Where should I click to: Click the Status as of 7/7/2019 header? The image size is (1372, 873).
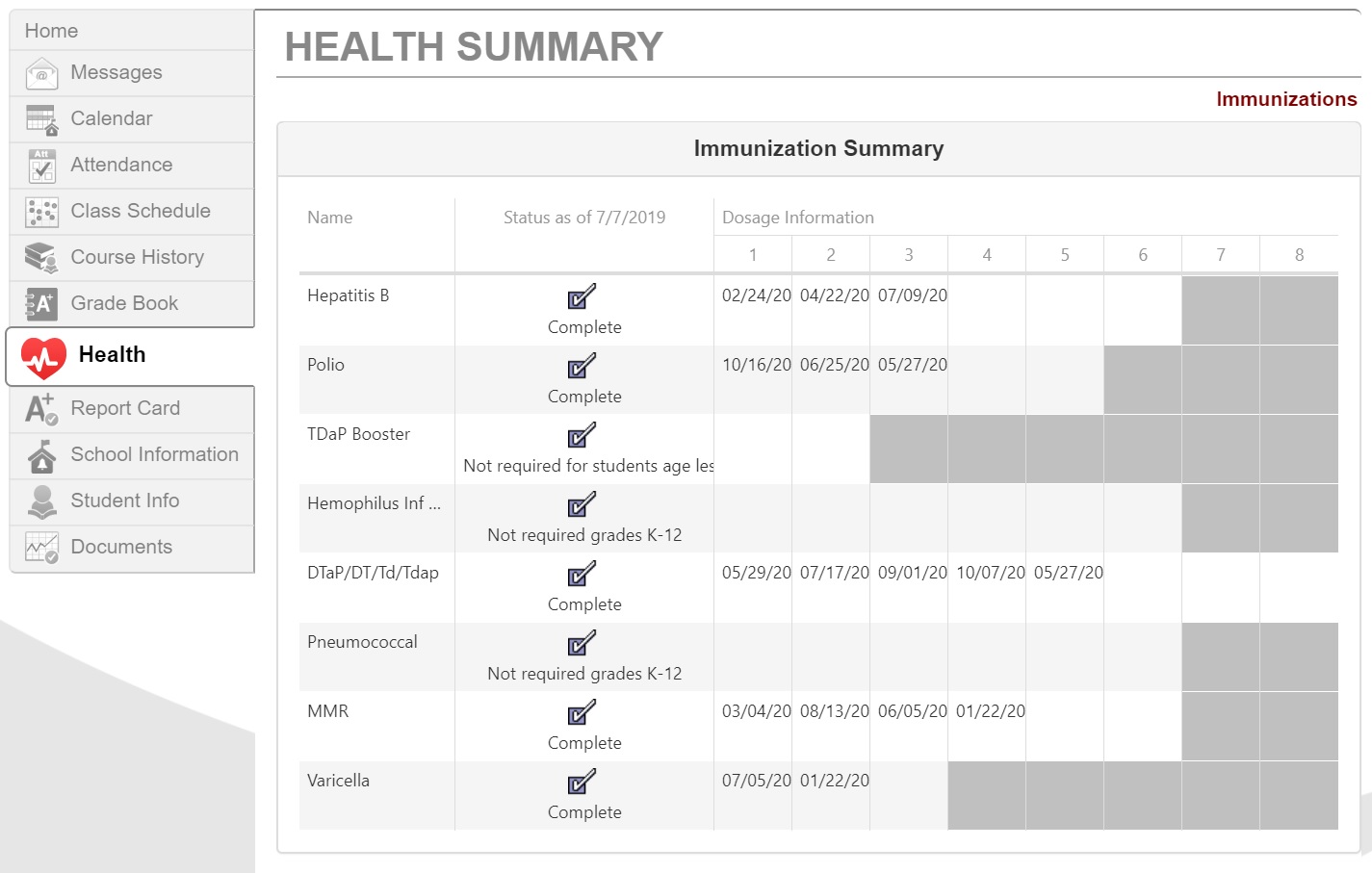[584, 218]
